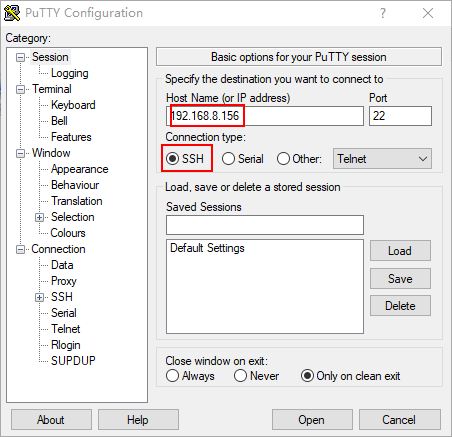Click the Open button to connect

point(312,420)
